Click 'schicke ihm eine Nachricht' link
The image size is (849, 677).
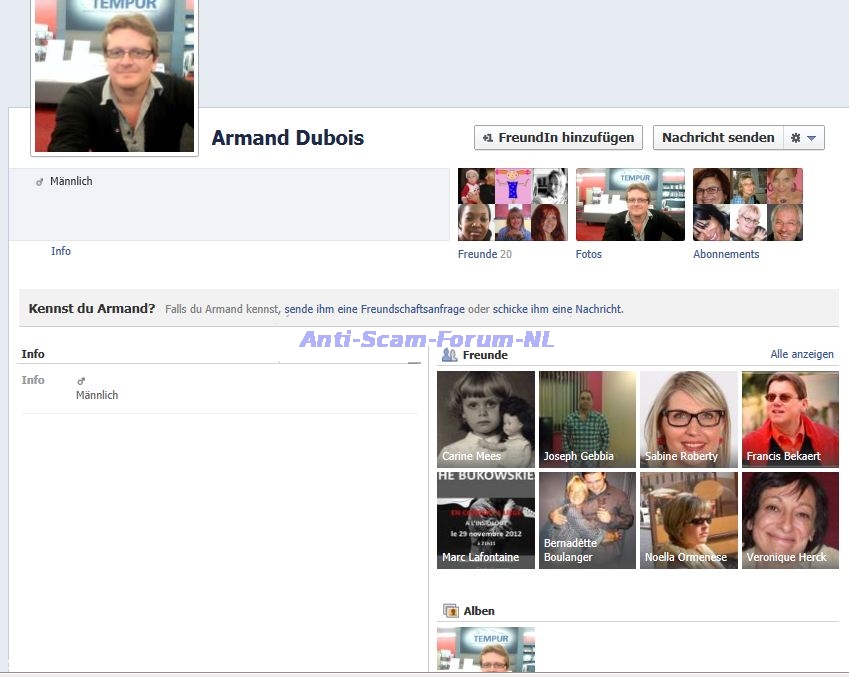pyautogui.click(x=557, y=310)
